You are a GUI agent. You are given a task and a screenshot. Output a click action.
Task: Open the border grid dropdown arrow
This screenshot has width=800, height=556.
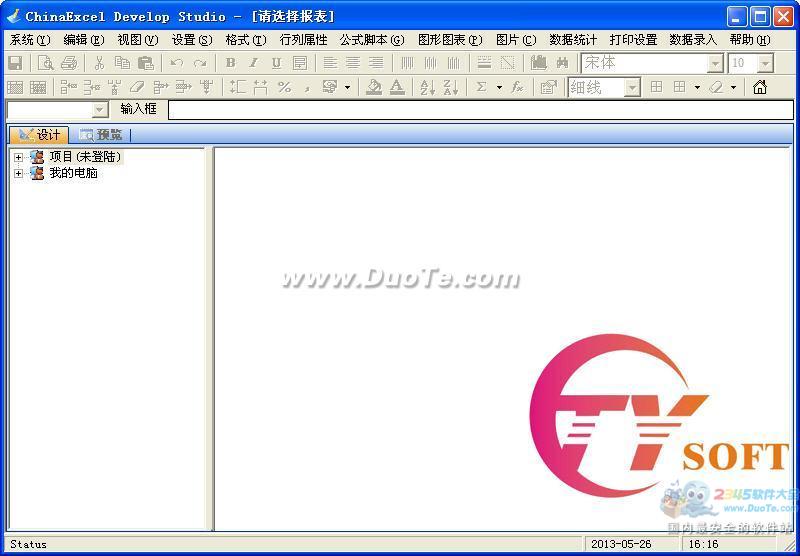(x=697, y=88)
